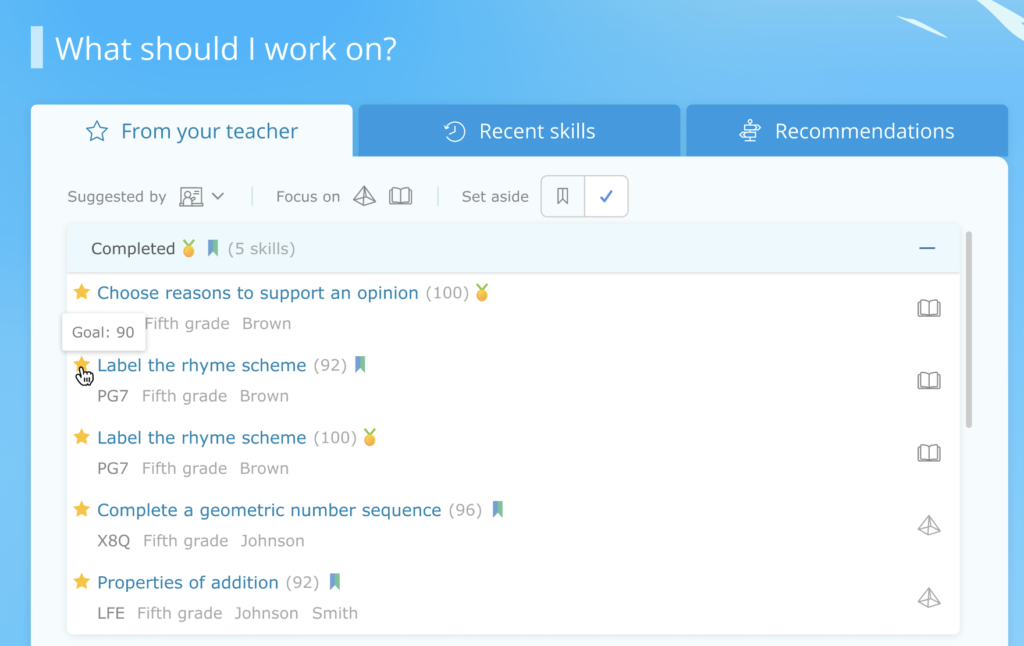Screen dimensions: 1024x646
Task: Switch to the Recent skills tab
Action: coord(517,130)
